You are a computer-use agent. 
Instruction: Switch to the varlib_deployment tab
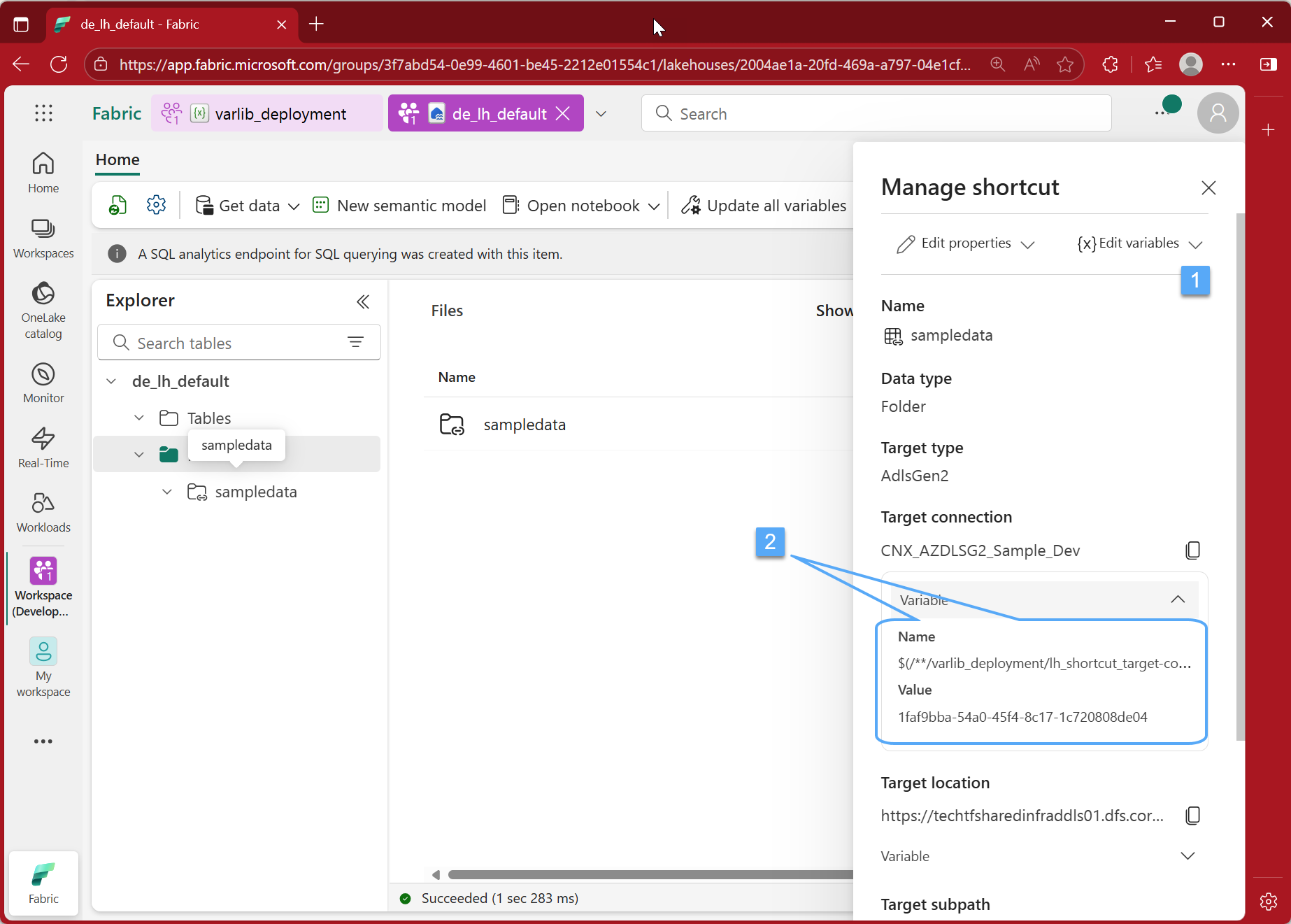click(x=268, y=113)
